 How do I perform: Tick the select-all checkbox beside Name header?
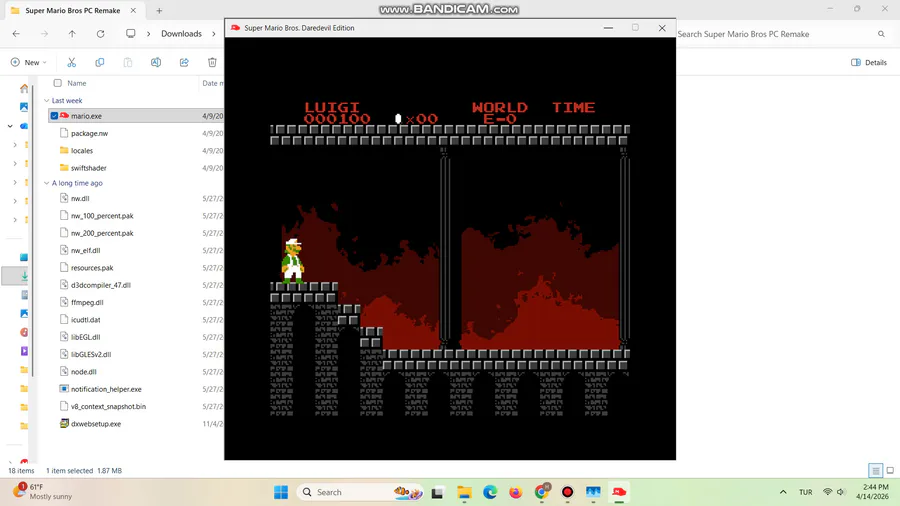(x=57, y=83)
